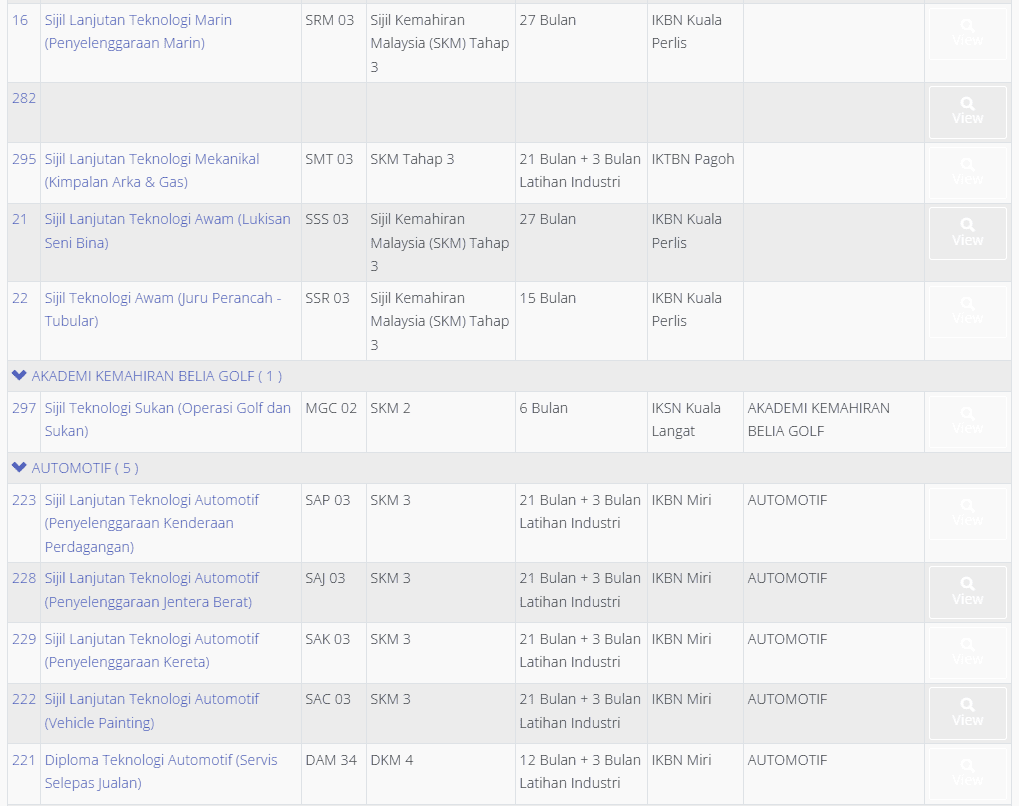This screenshot has height=806, width=1019.
Task: Open View for Juru Perancah - Tubular
Action: click(x=967, y=311)
